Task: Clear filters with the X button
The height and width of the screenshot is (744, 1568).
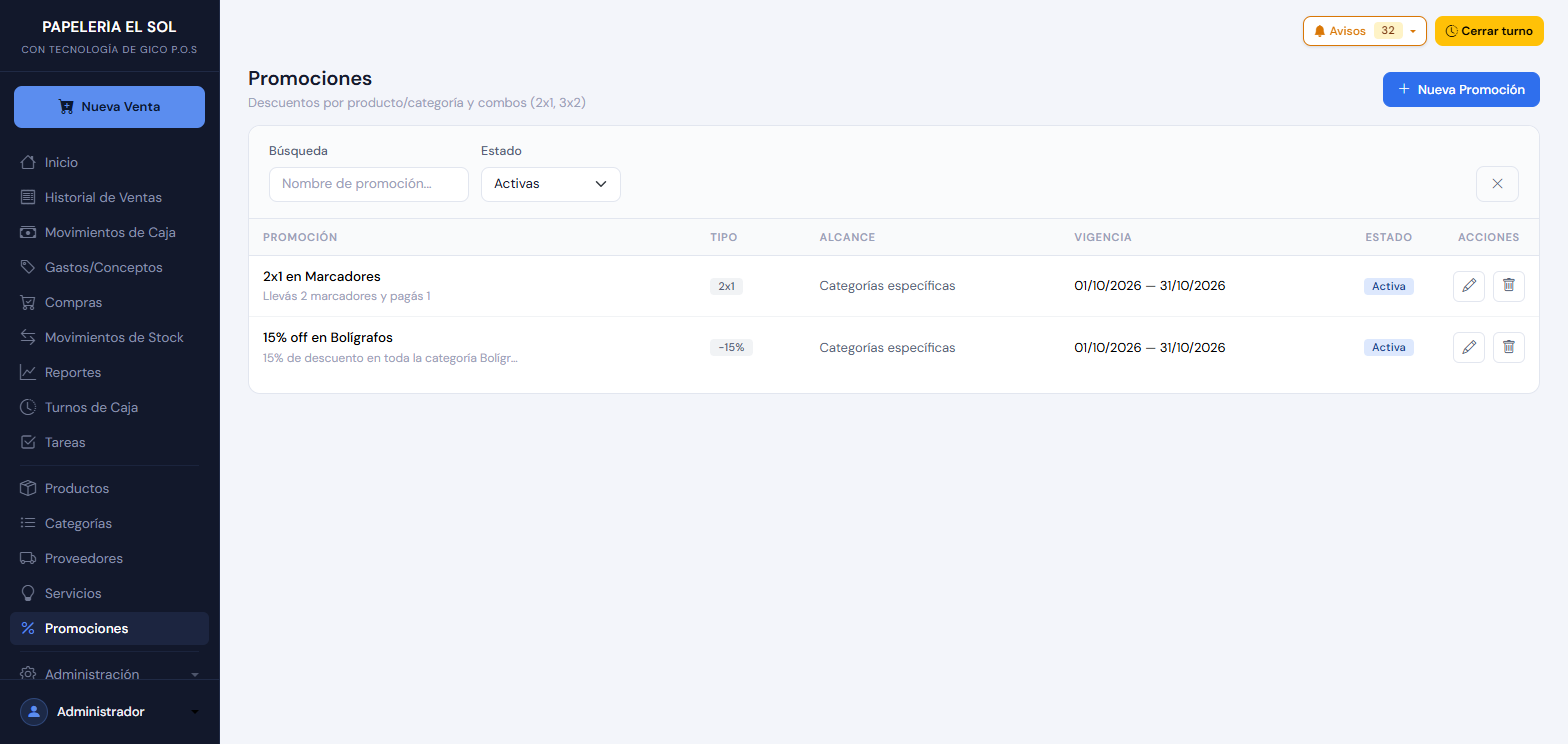Action: (1497, 184)
